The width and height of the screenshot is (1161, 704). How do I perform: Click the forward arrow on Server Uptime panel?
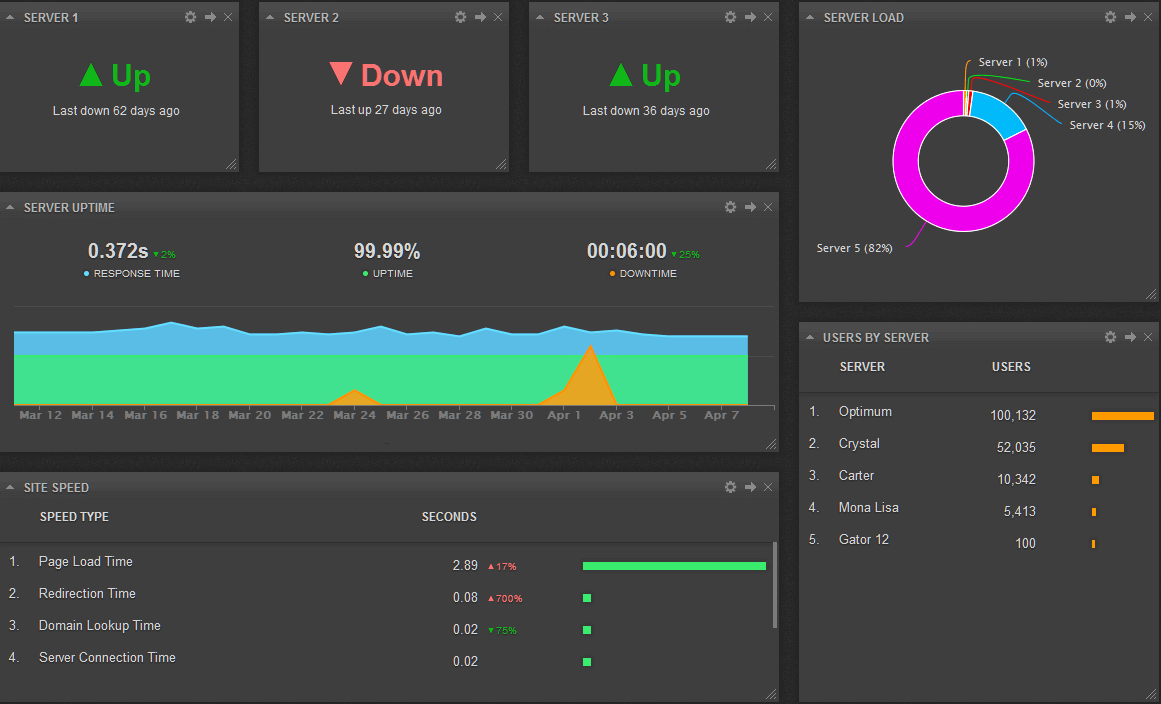click(x=750, y=207)
